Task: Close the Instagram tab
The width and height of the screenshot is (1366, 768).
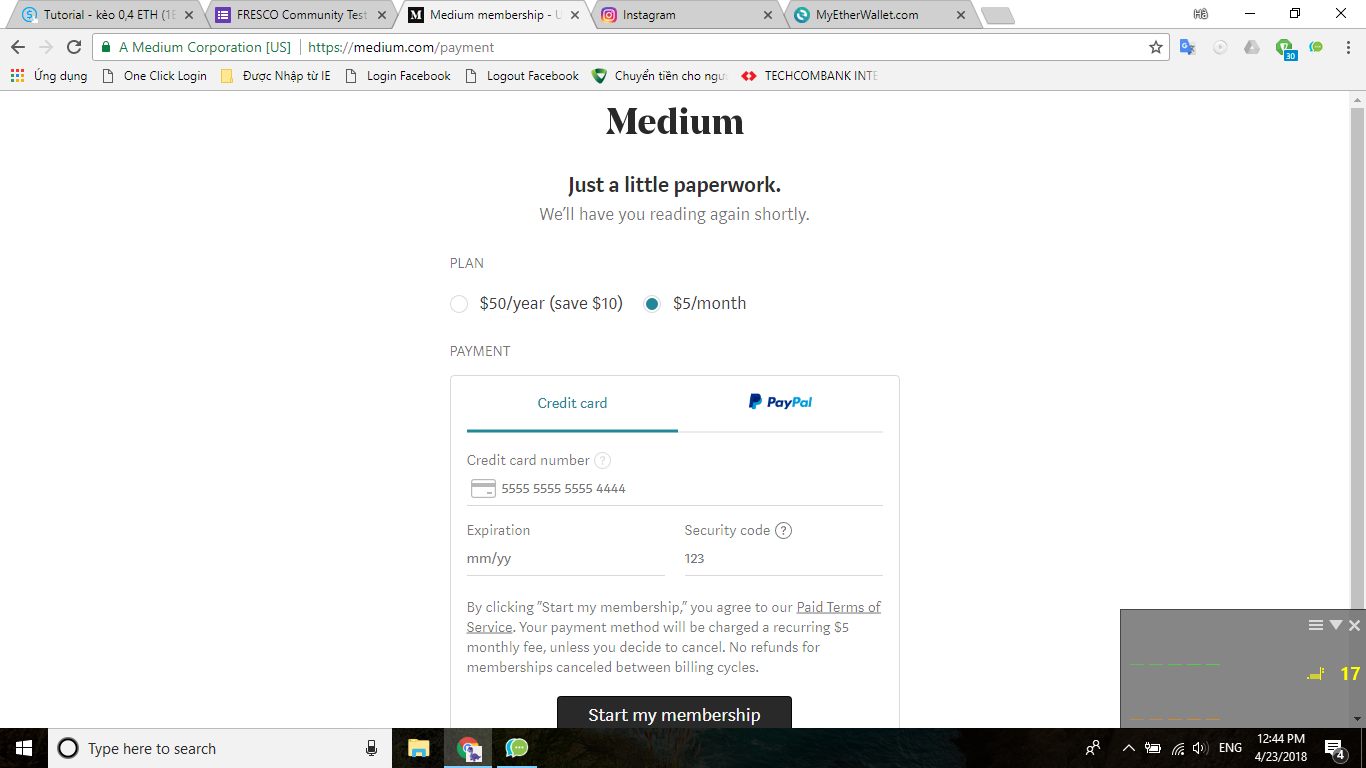Action: 768,15
